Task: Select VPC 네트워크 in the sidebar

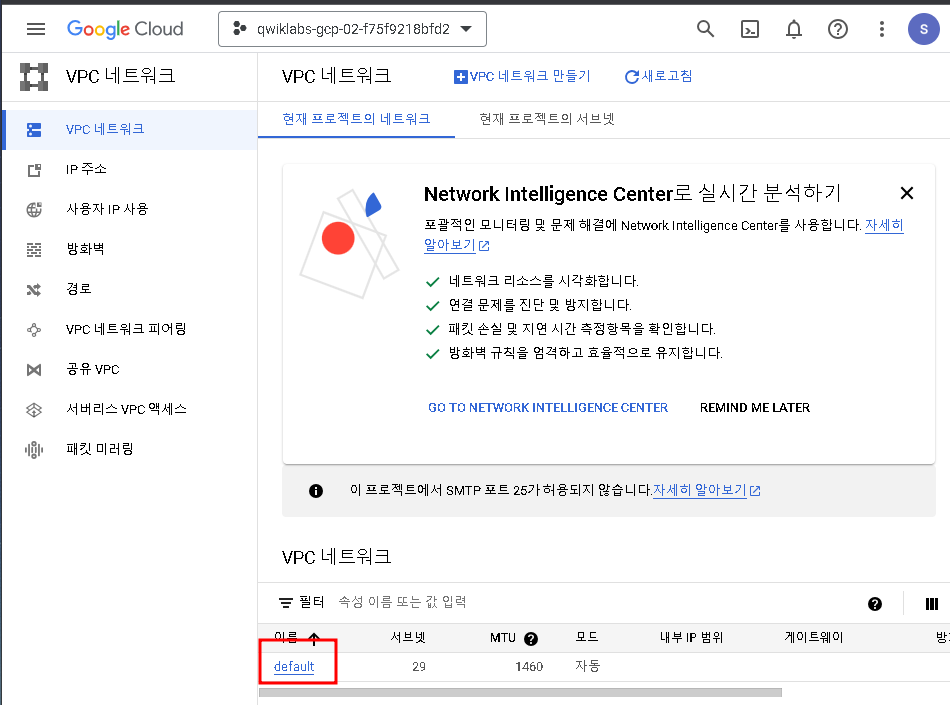Action: point(130,130)
